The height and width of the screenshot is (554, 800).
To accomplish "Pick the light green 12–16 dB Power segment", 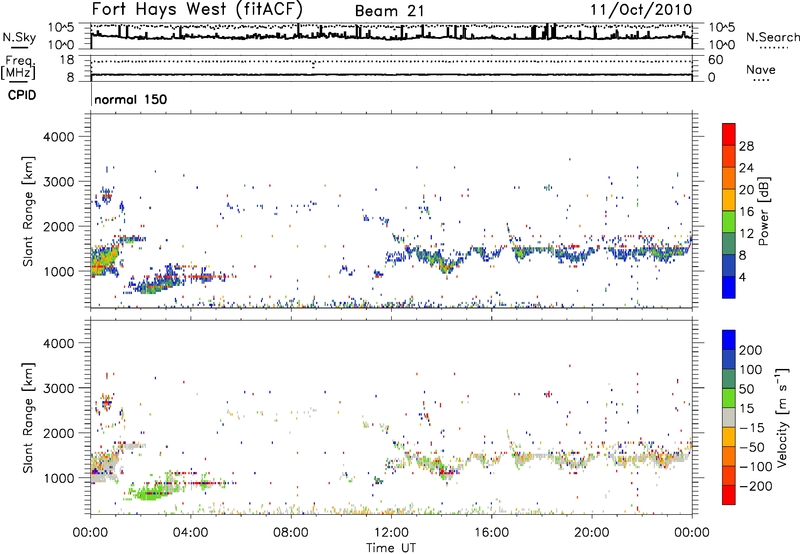I will [729, 222].
